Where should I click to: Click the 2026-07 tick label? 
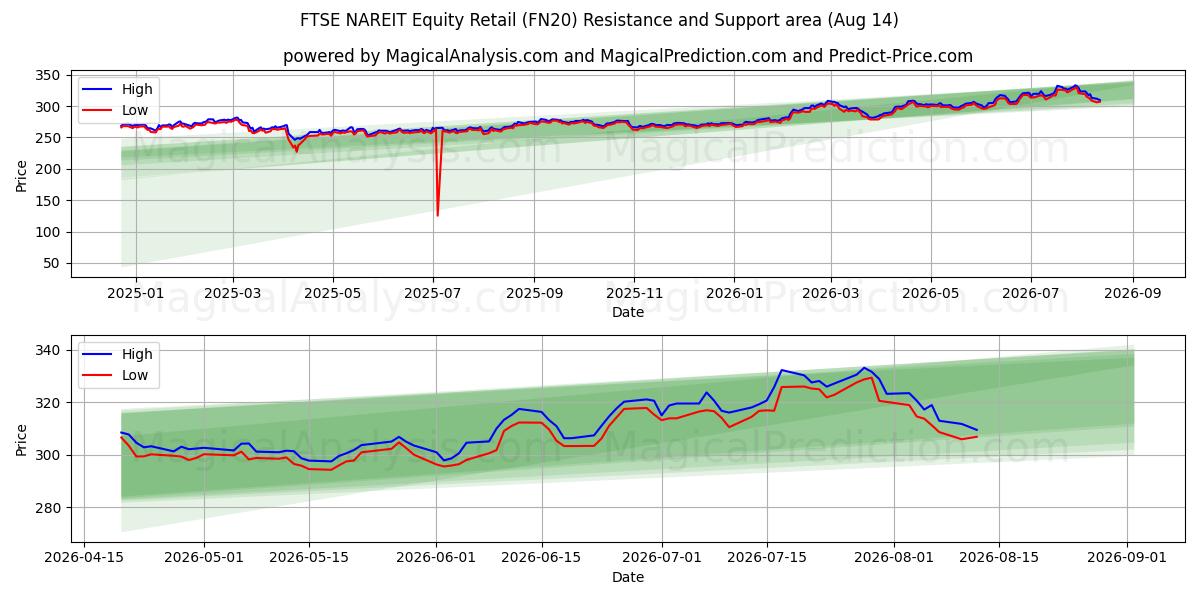1031,294
